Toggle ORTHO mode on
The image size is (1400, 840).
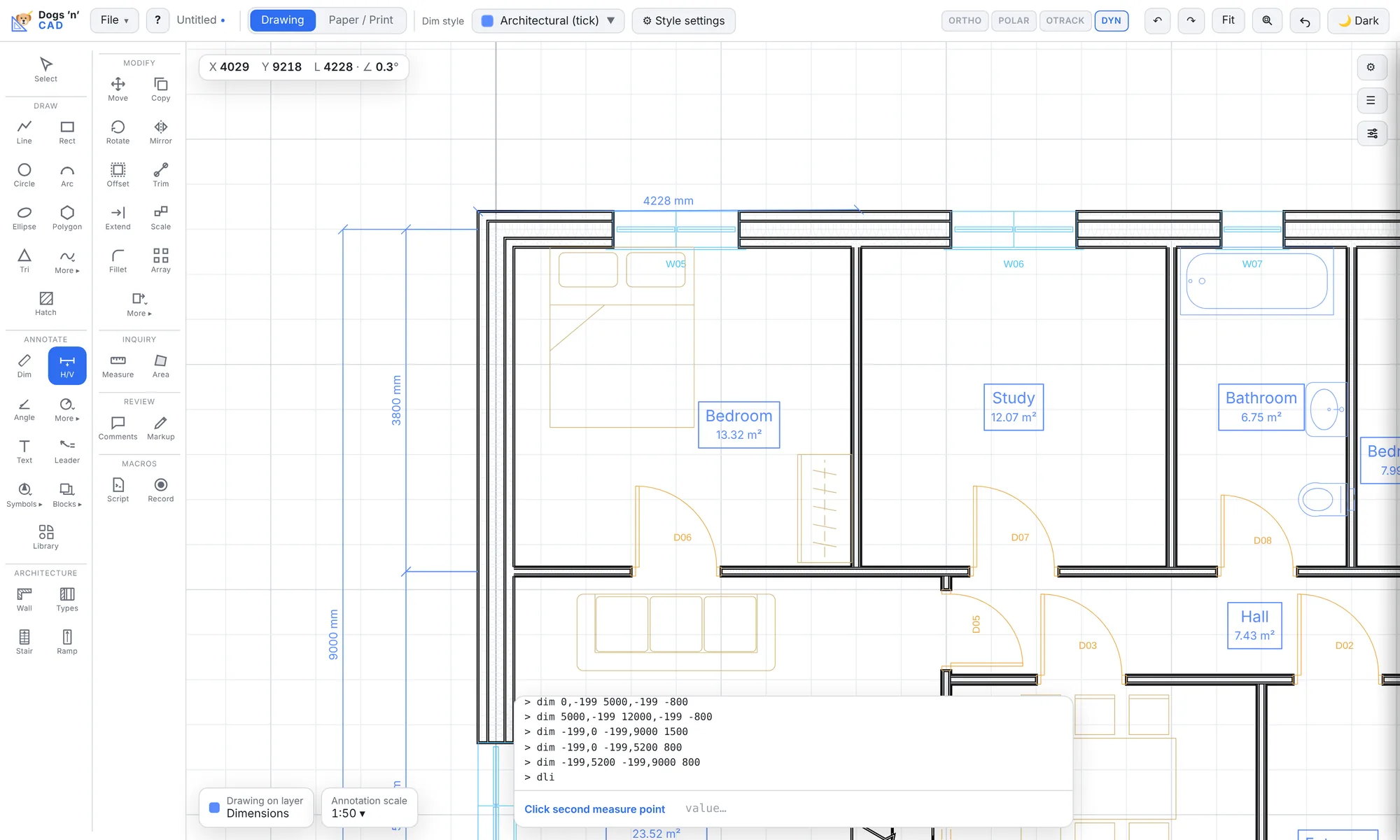pyautogui.click(x=965, y=20)
